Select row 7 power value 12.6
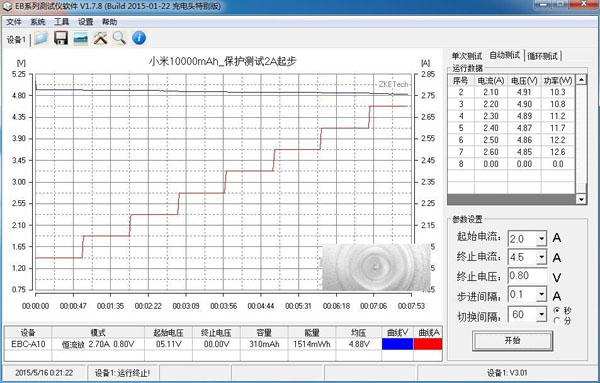Screen dimensions: 600x383 pyautogui.click(x=558, y=152)
